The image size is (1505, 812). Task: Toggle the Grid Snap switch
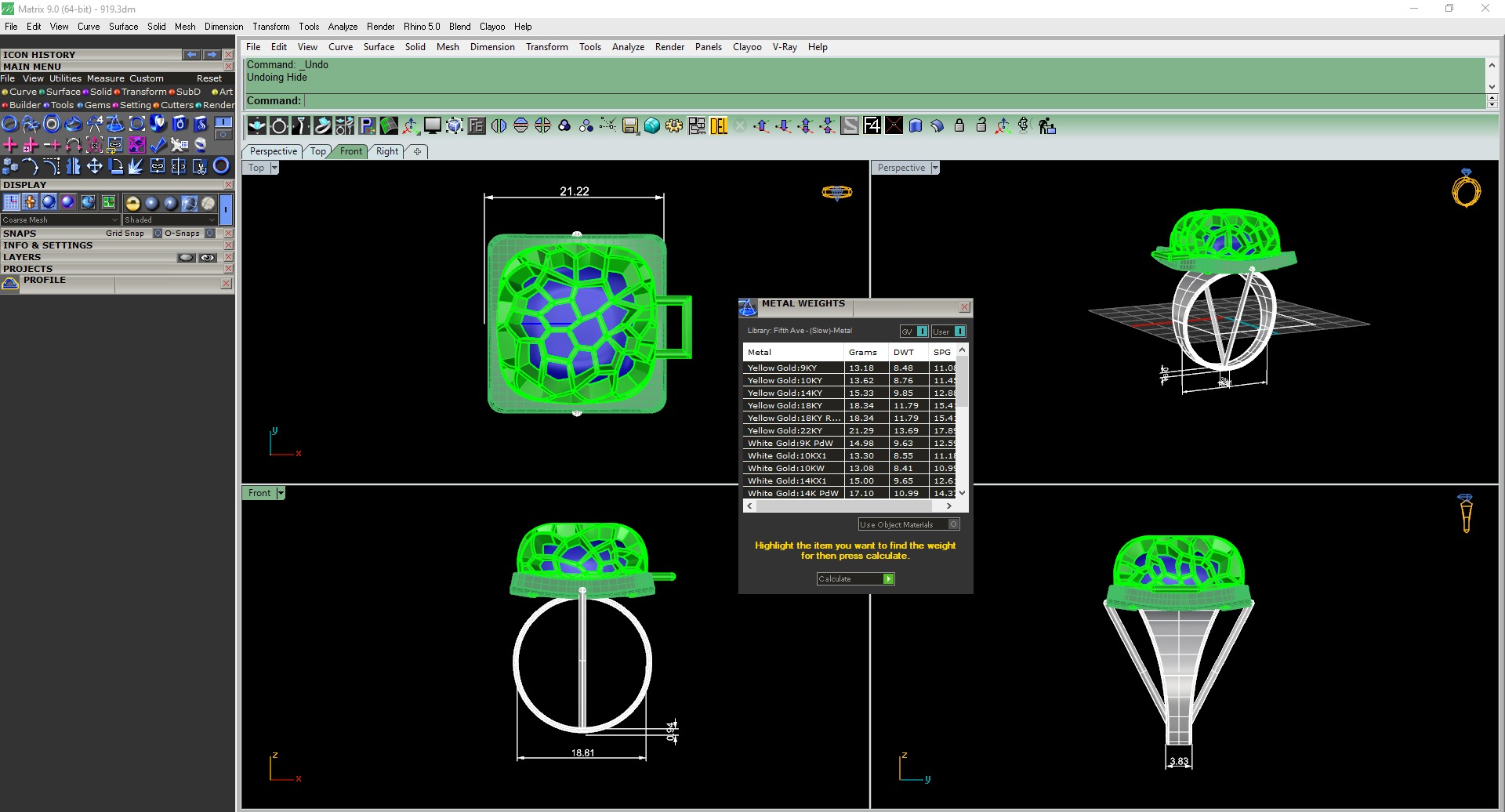coord(158,234)
